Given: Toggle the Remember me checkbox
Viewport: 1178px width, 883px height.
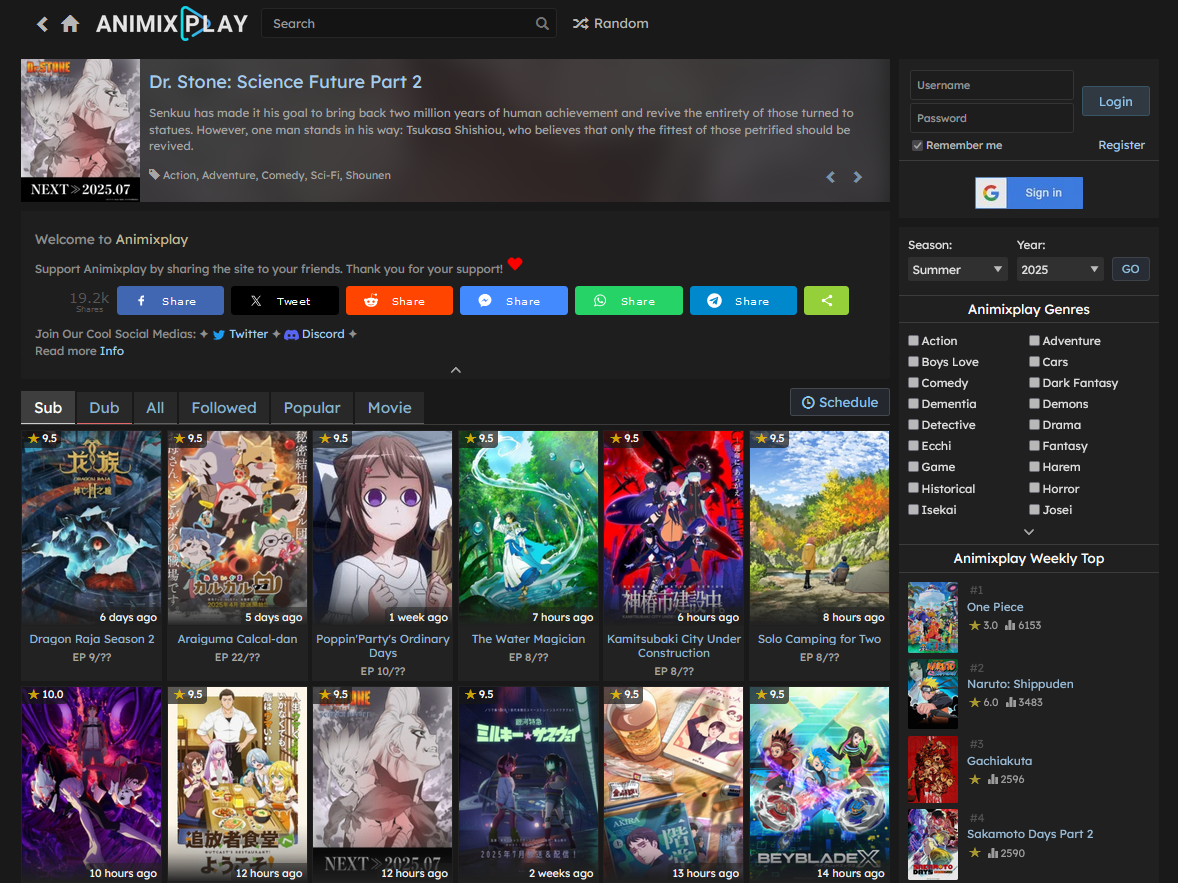Looking at the screenshot, I should pos(917,146).
